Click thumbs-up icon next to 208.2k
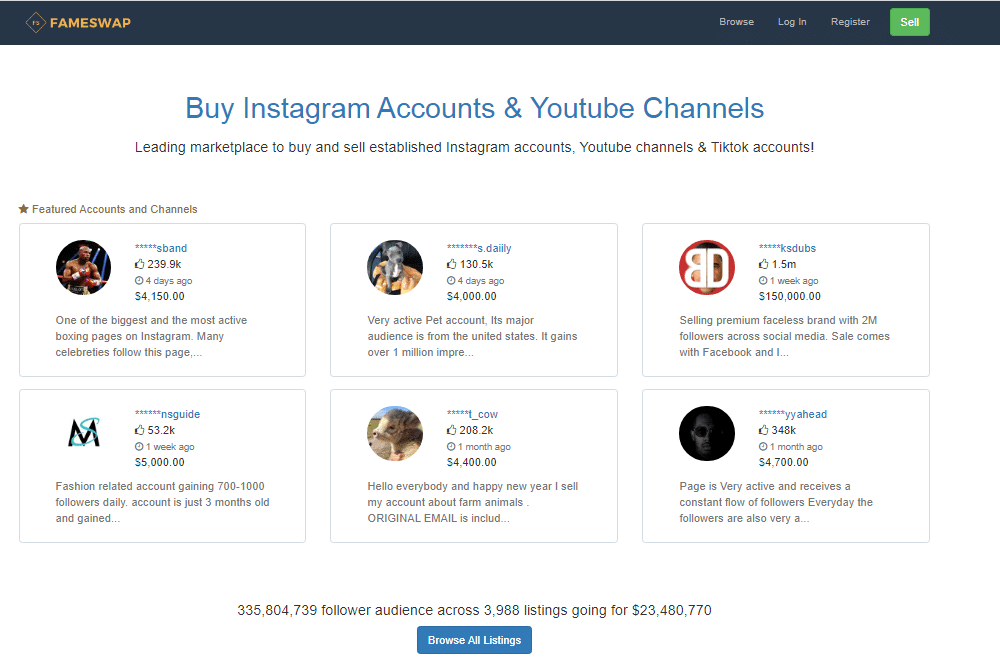Image resolution: width=1000 pixels, height=670 pixels. [452, 430]
